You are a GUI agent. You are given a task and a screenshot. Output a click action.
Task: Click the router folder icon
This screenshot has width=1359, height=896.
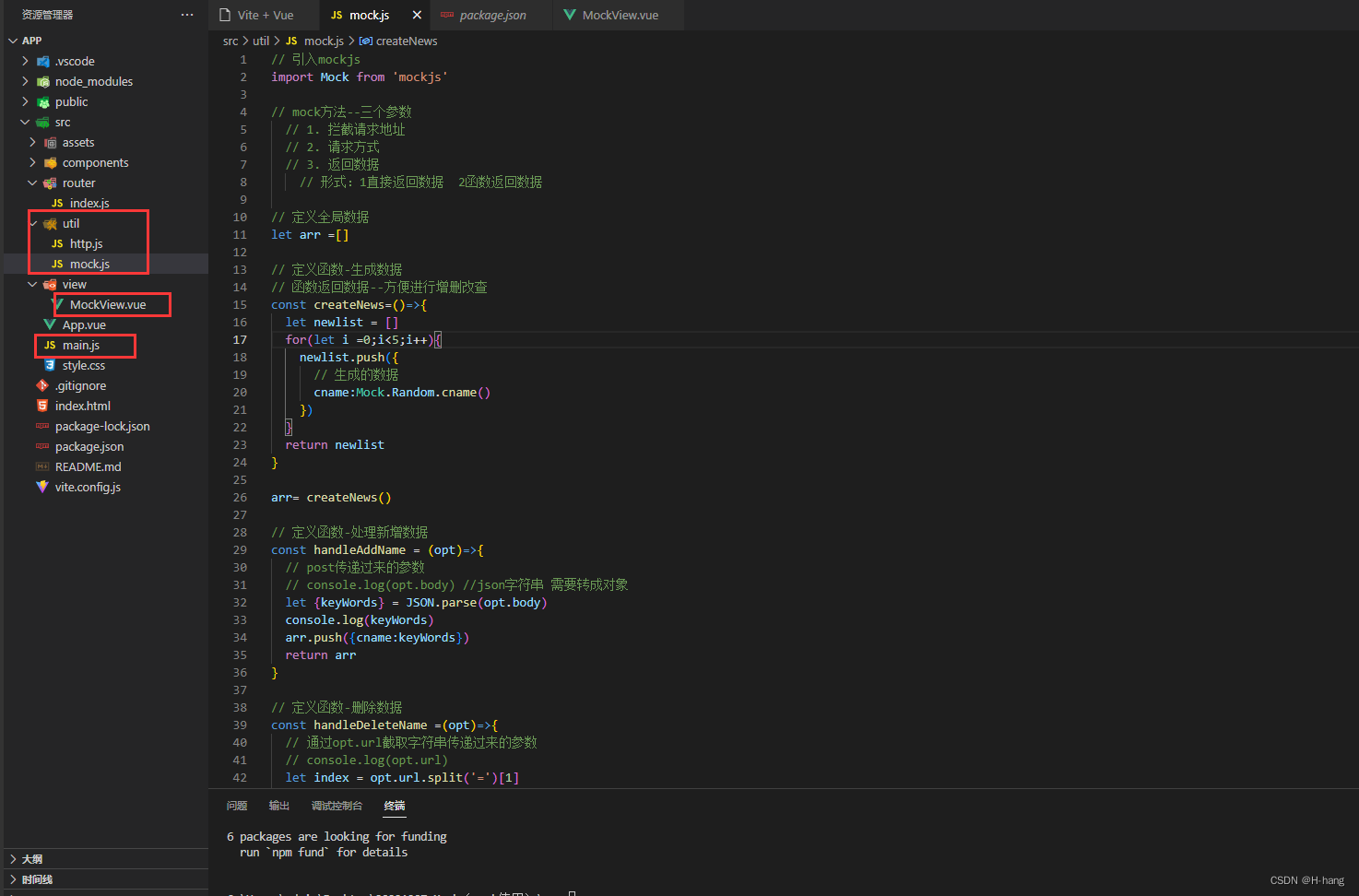(x=50, y=183)
